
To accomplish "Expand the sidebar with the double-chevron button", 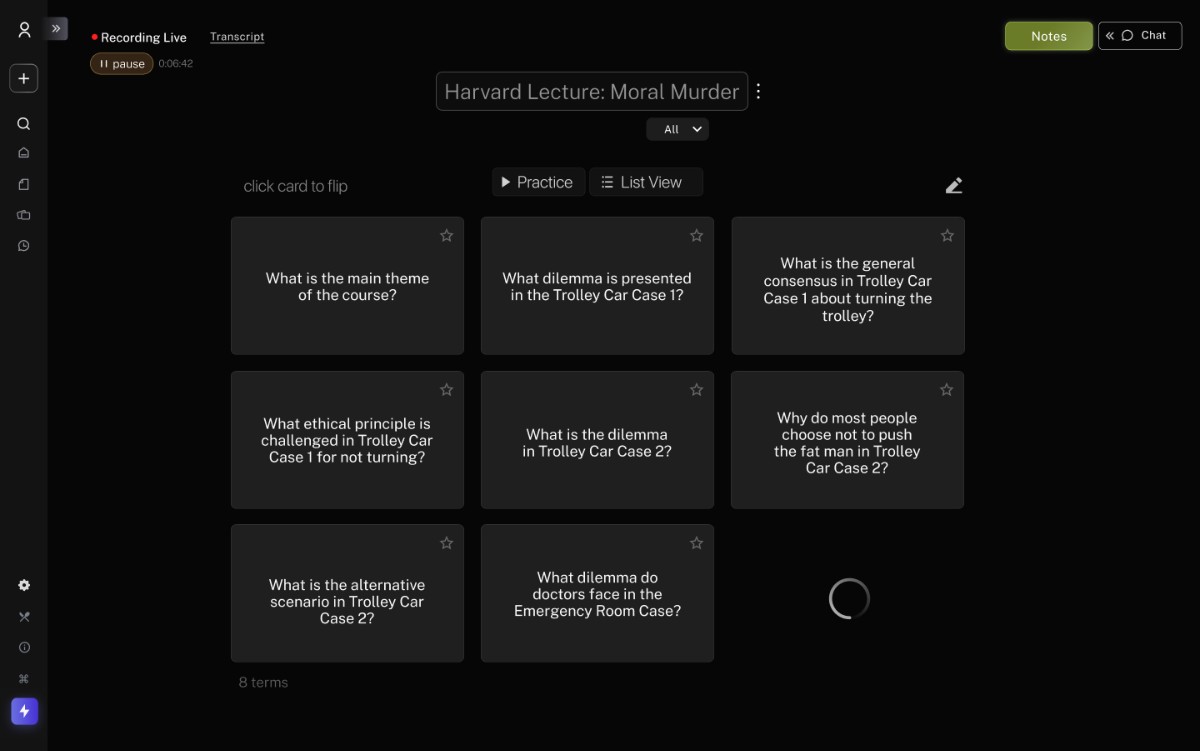I will pos(56,29).
